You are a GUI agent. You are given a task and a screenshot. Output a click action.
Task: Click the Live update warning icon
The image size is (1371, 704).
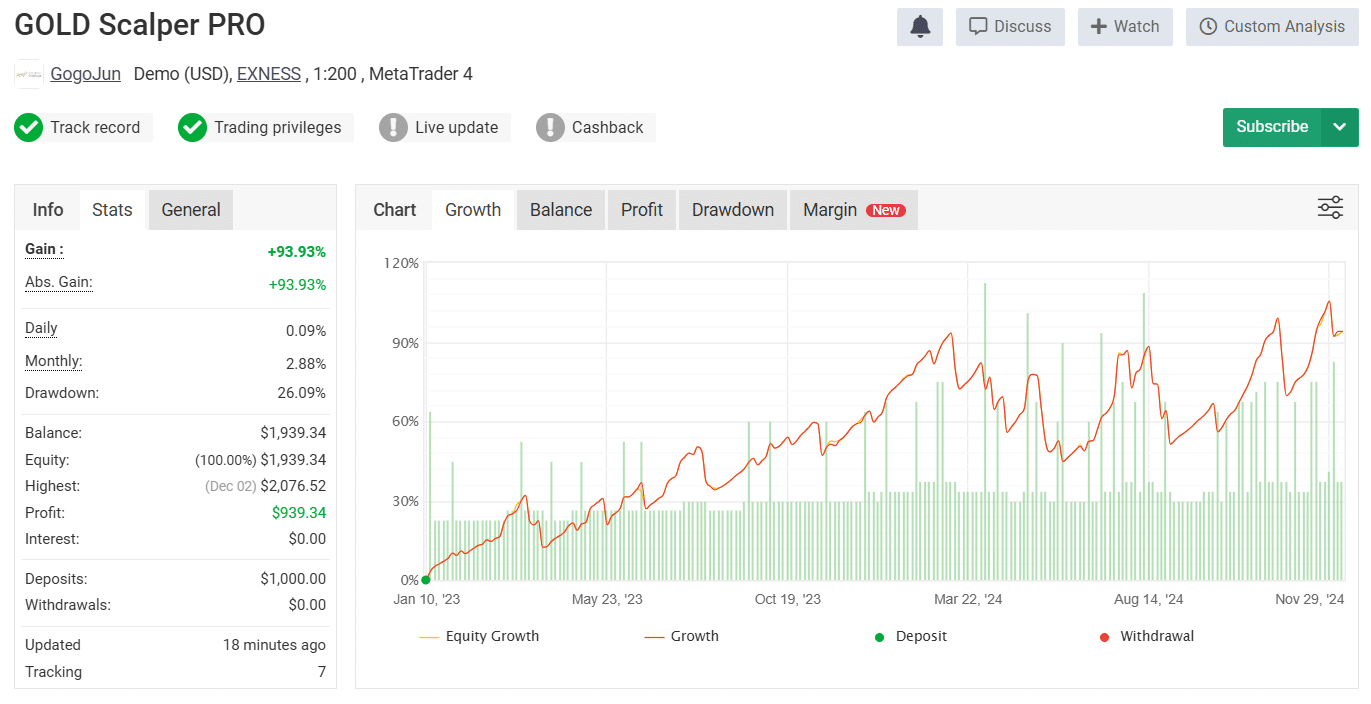click(393, 128)
